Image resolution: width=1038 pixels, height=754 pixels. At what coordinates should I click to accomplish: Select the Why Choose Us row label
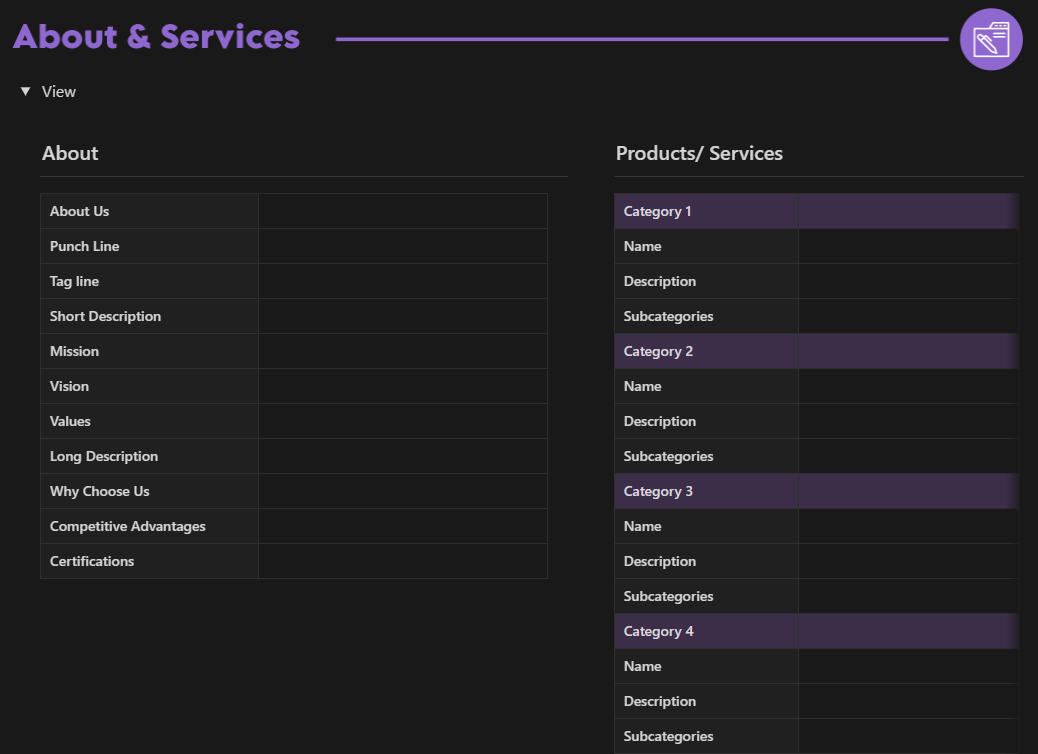click(149, 491)
